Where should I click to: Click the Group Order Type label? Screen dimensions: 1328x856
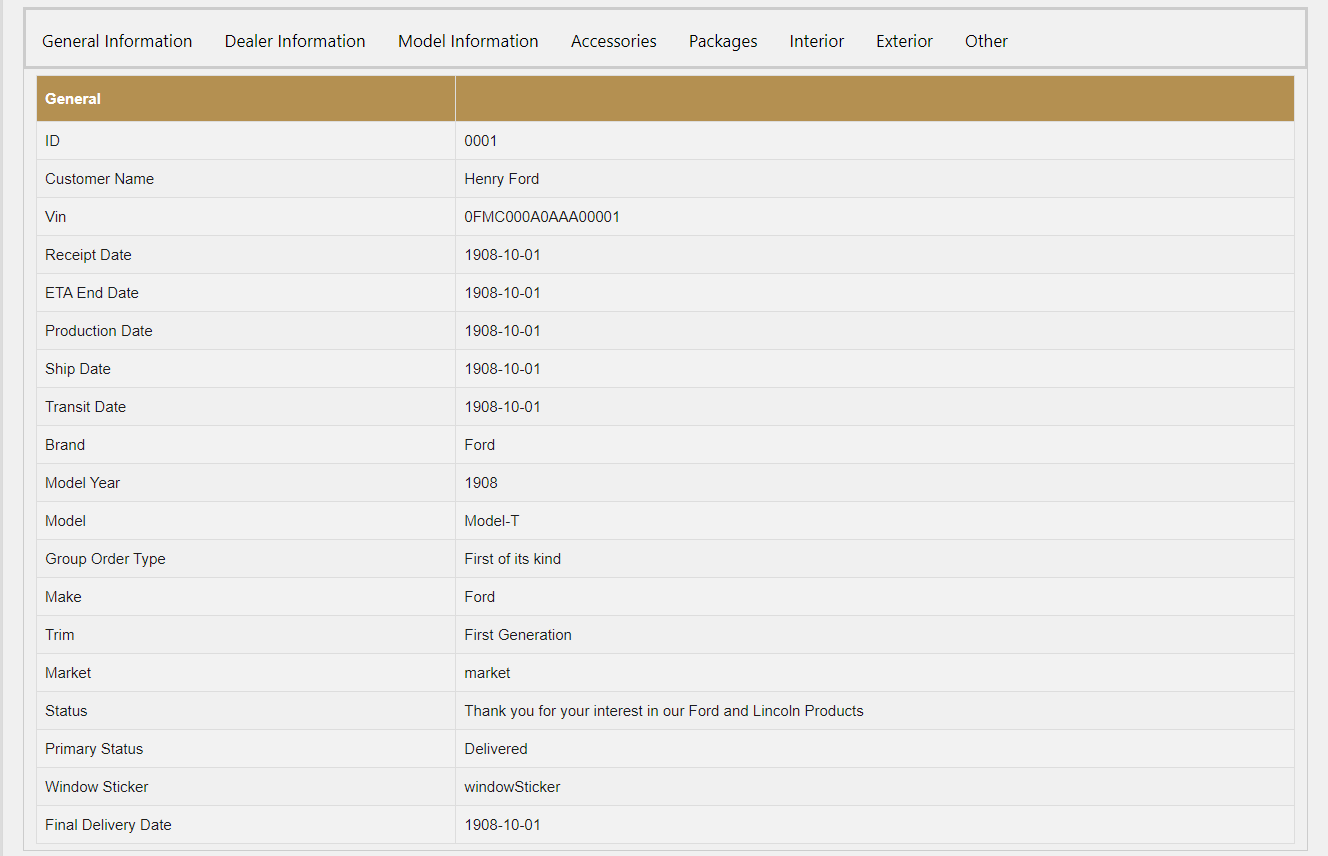[105, 559]
